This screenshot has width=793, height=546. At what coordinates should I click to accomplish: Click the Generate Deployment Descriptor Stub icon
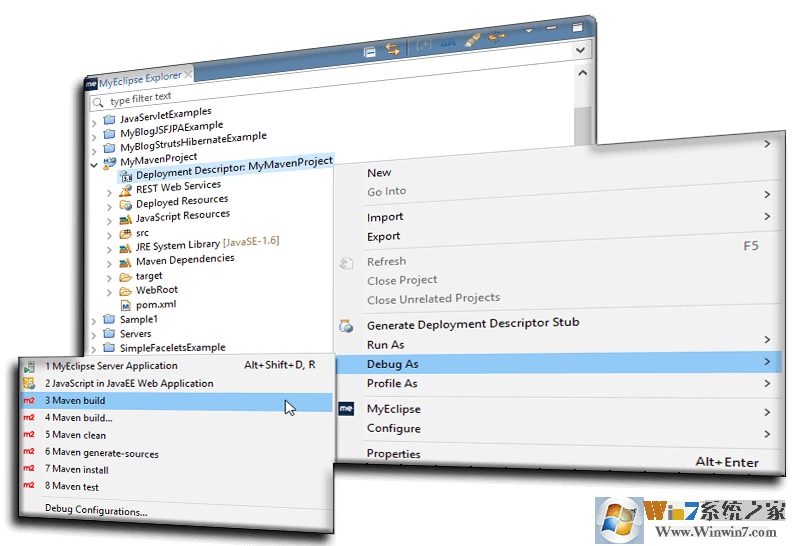346,325
